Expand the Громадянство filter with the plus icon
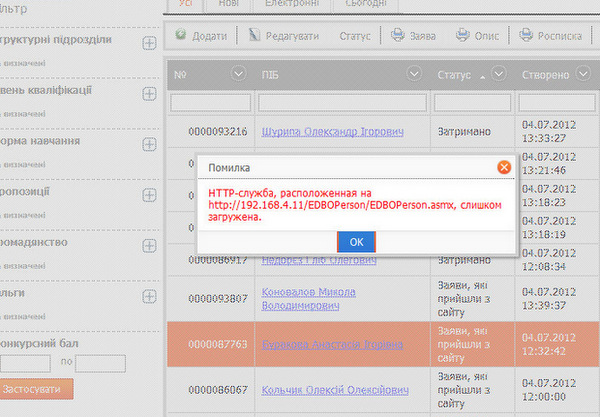600x417 pixels. click(x=149, y=243)
